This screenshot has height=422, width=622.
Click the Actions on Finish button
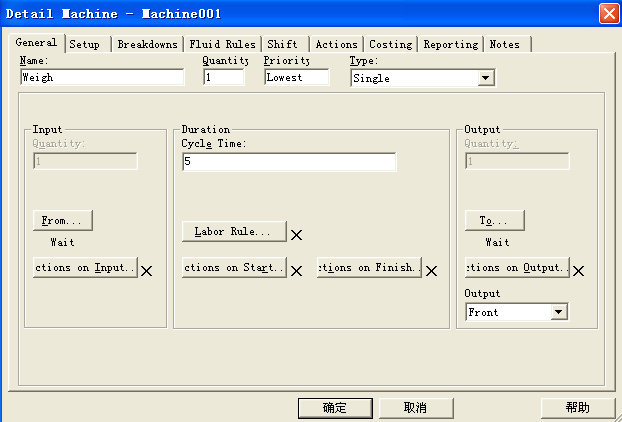coord(369,268)
